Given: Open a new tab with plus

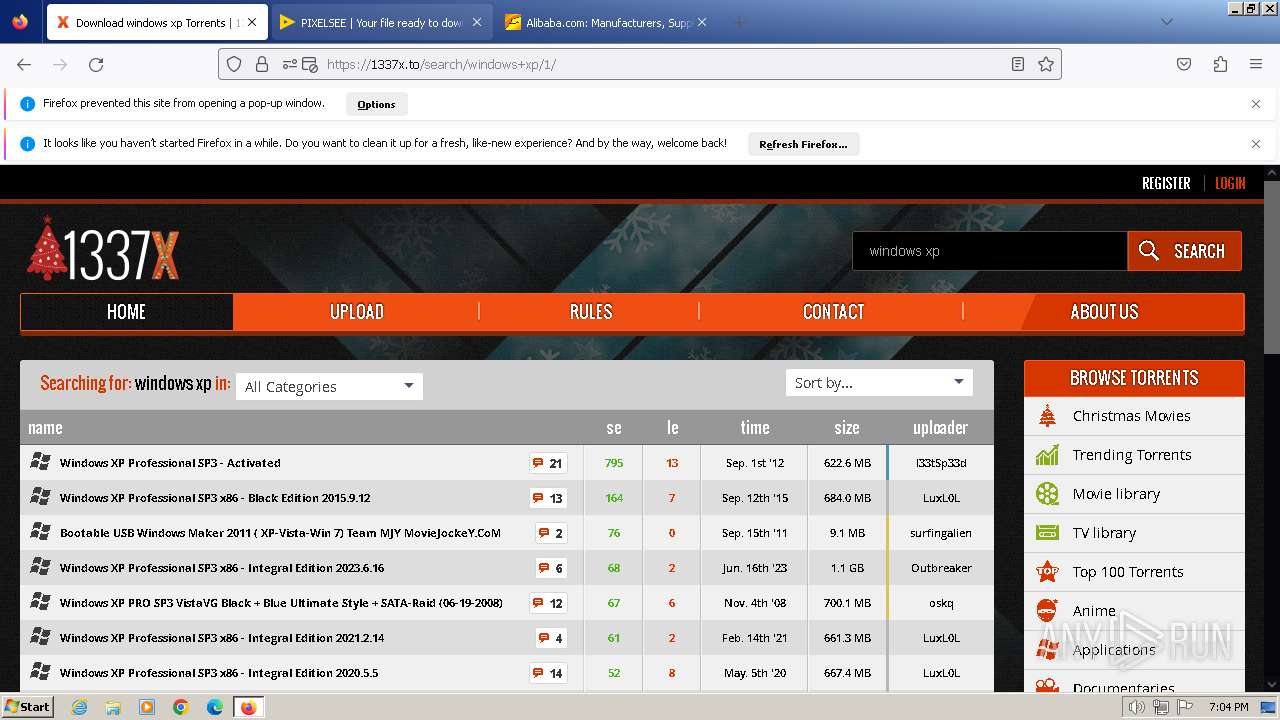Looking at the screenshot, I should [x=740, y=22].
